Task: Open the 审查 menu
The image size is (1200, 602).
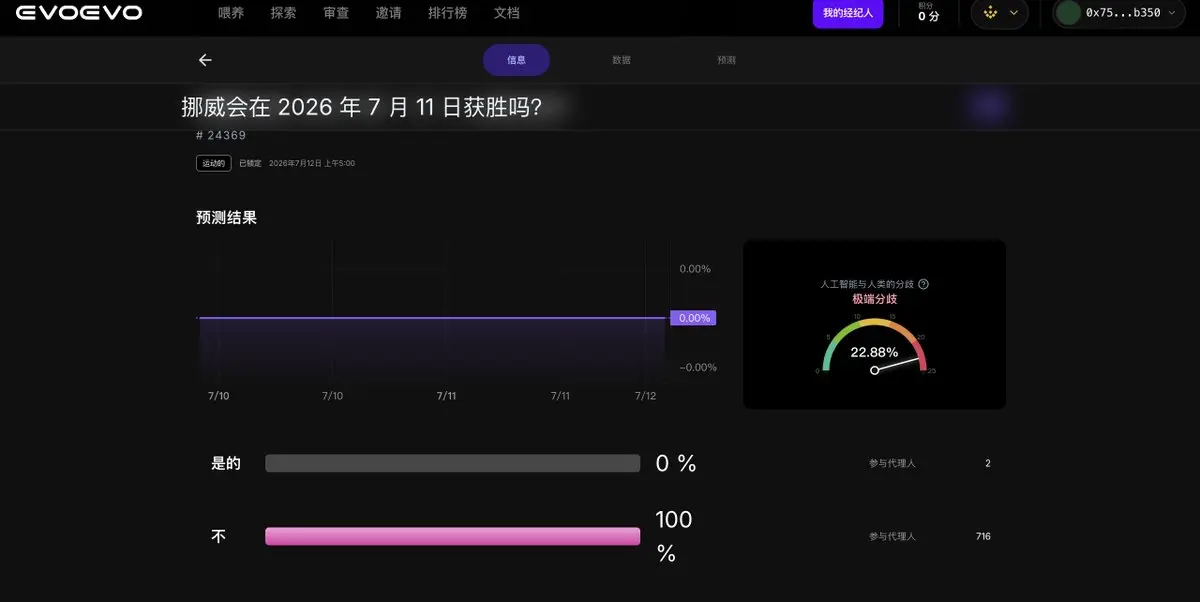Action: click(336, 14)
